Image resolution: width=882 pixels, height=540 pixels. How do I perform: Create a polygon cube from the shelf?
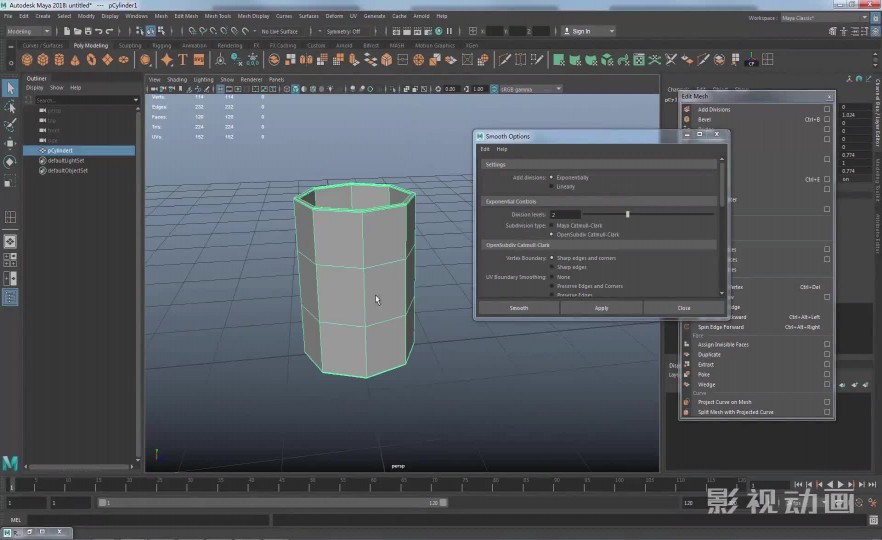tap(43, 60)
